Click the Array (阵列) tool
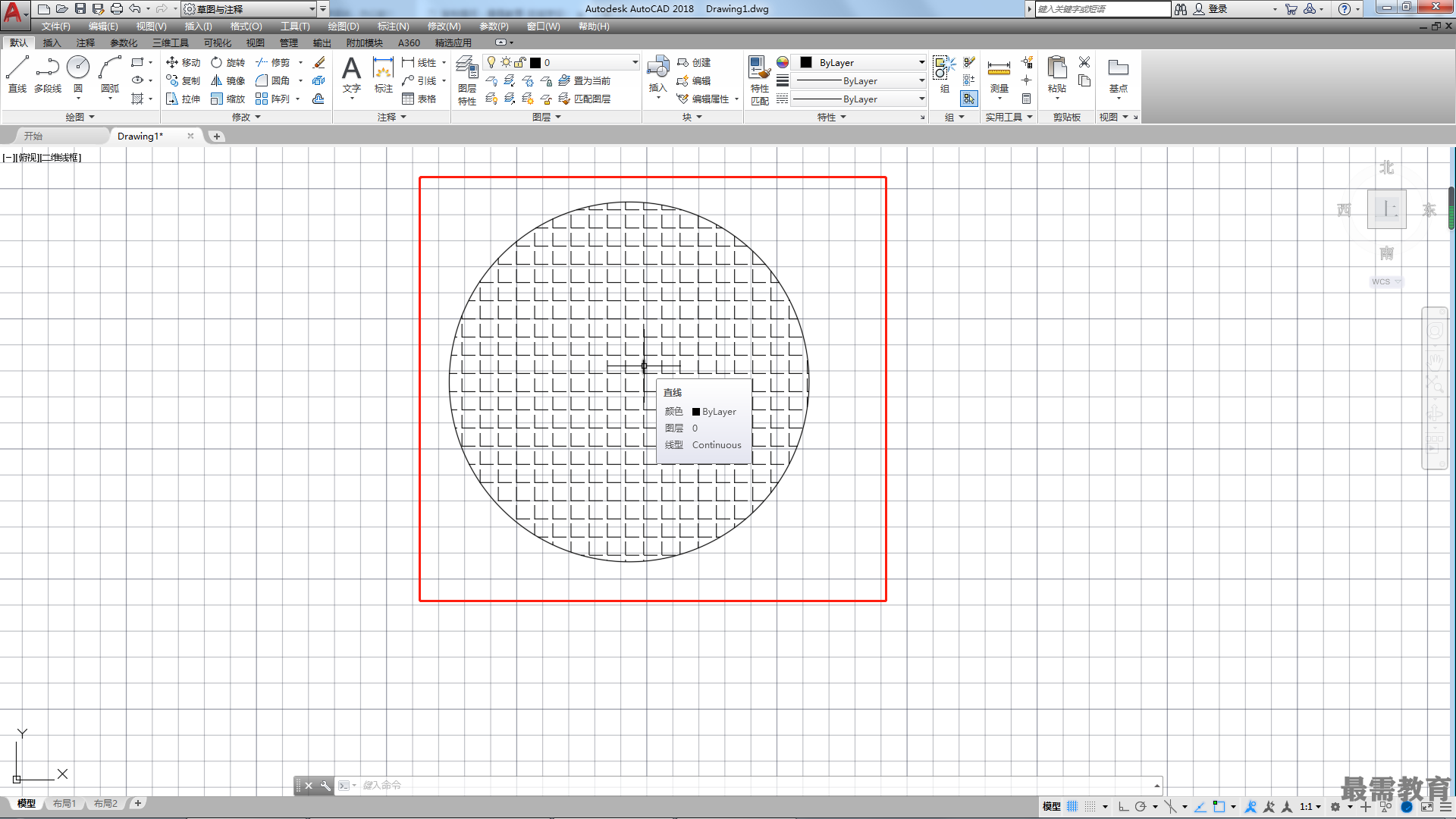The height and width of the screenshot is (819, 1456). click(273, 99)
